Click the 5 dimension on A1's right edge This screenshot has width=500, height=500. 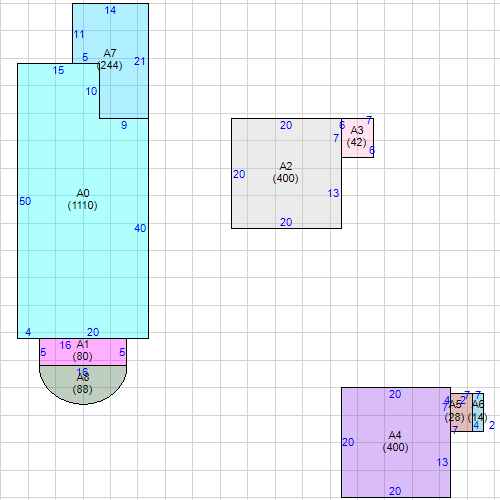click(x=122, y=352)
